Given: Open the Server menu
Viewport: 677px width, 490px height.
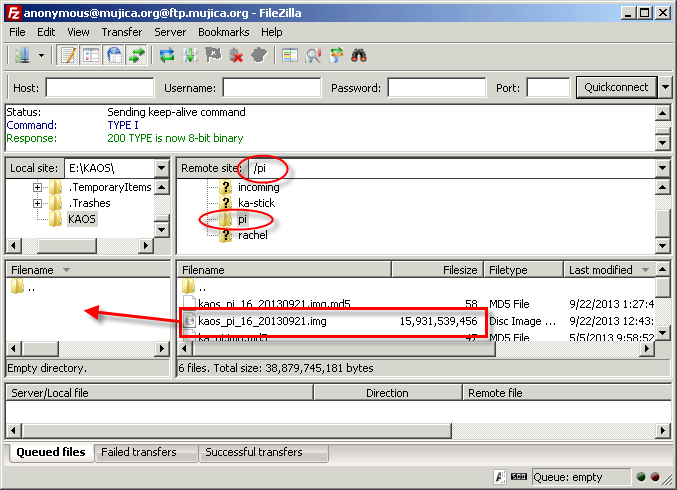Looking at the screenshot, I should pyautogui.click(x=170, y=32).
